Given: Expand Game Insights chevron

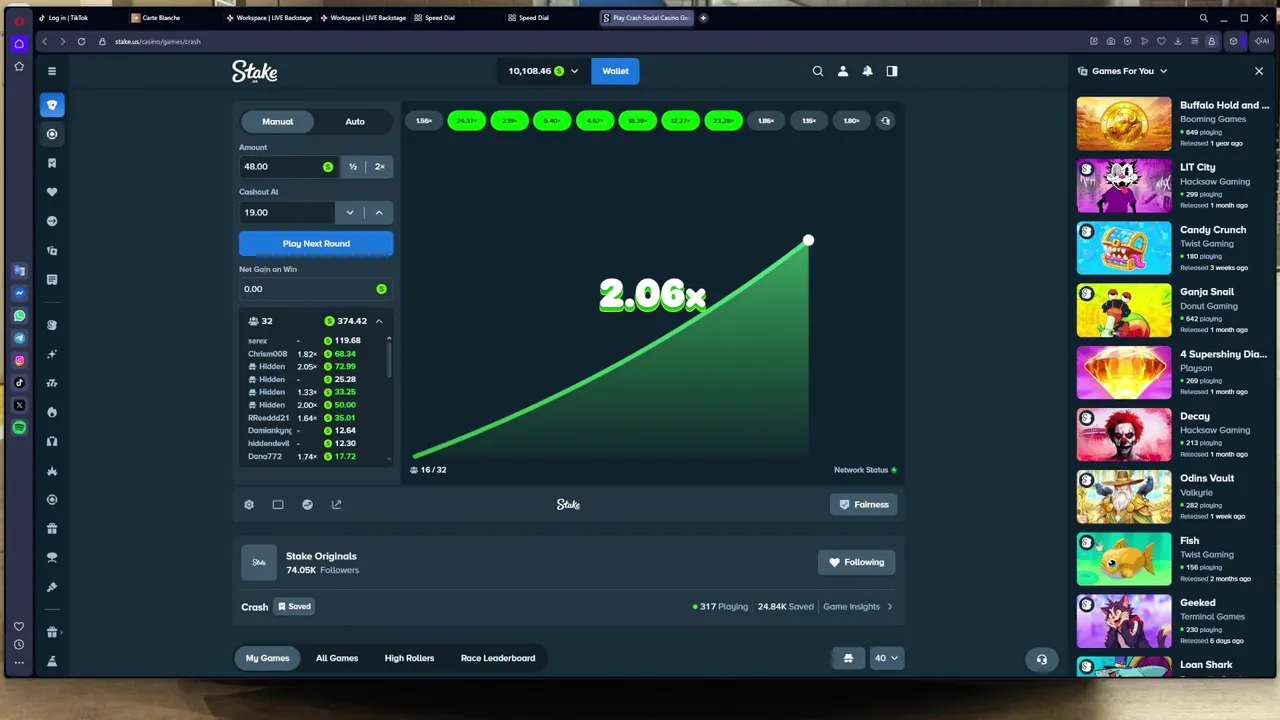Looking at the screenshot, I should click(890, 607).
